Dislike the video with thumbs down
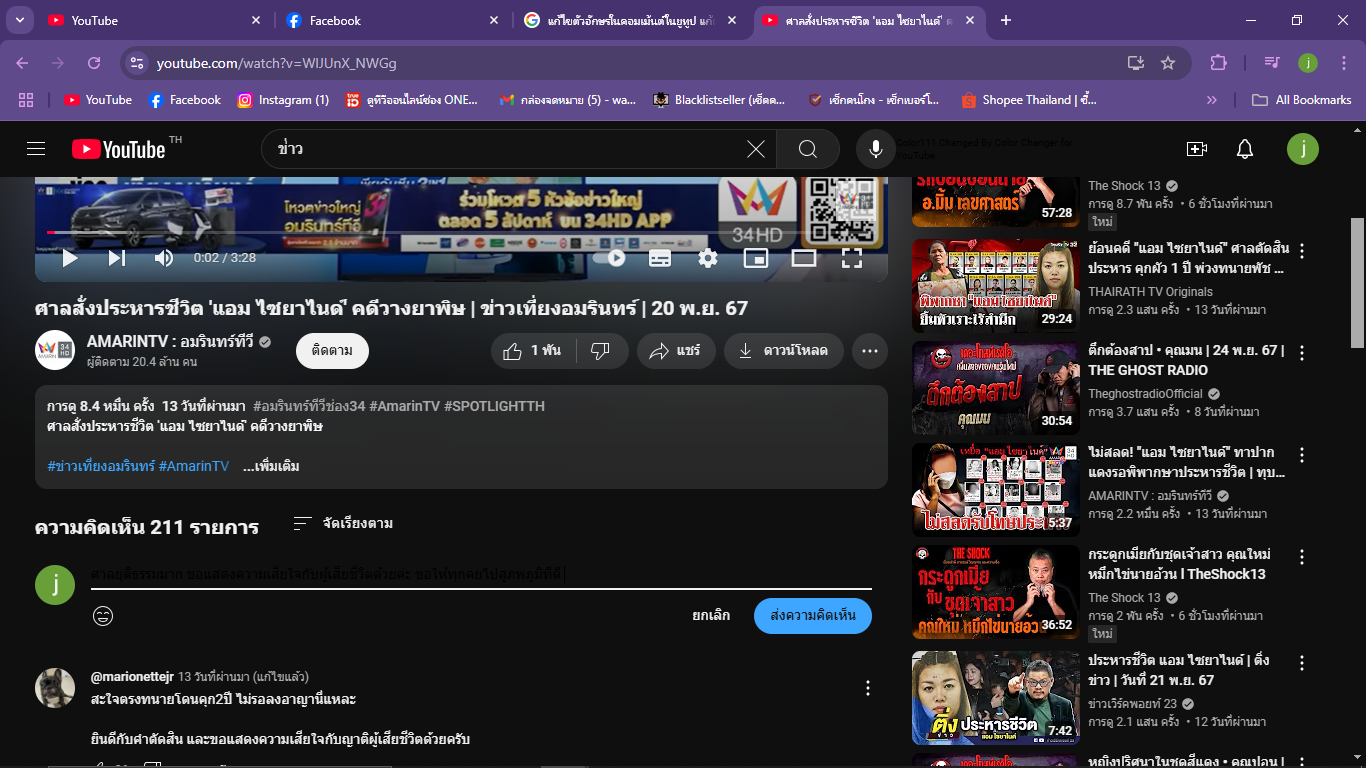Viewport: 1366px width, 768px height. click(601, 351)
